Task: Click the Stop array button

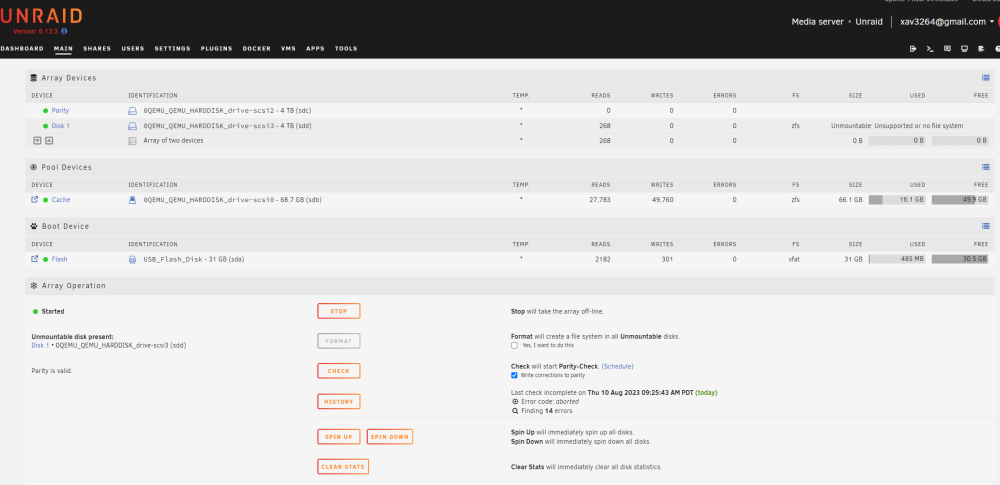Action: point(339,311)
